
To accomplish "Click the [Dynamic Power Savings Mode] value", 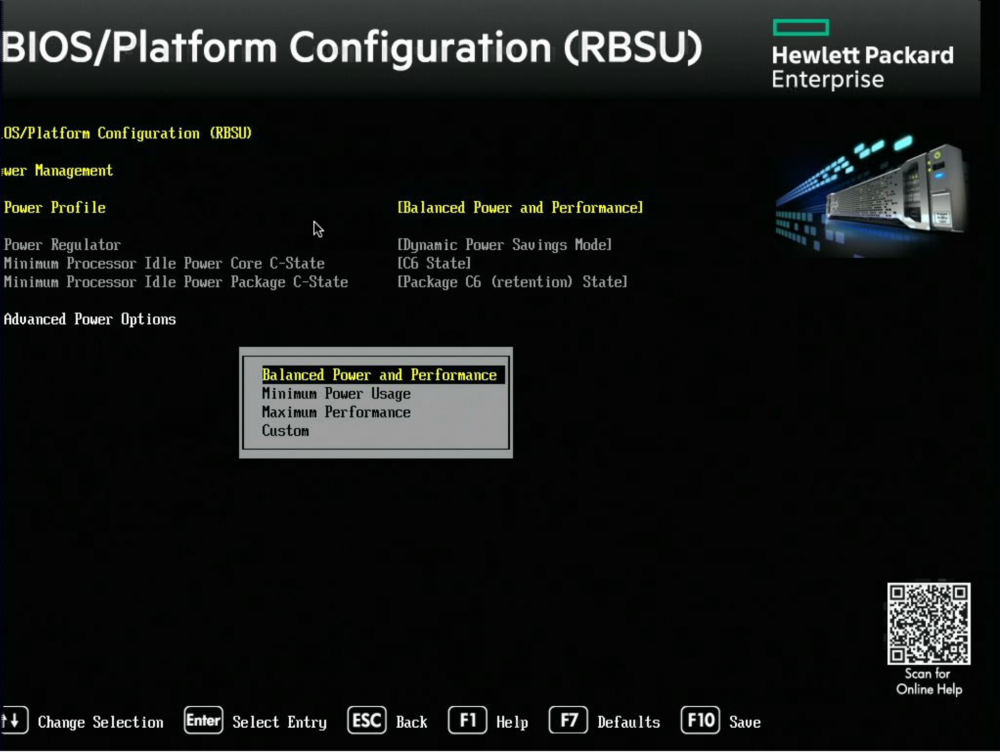I will (504, 245).
